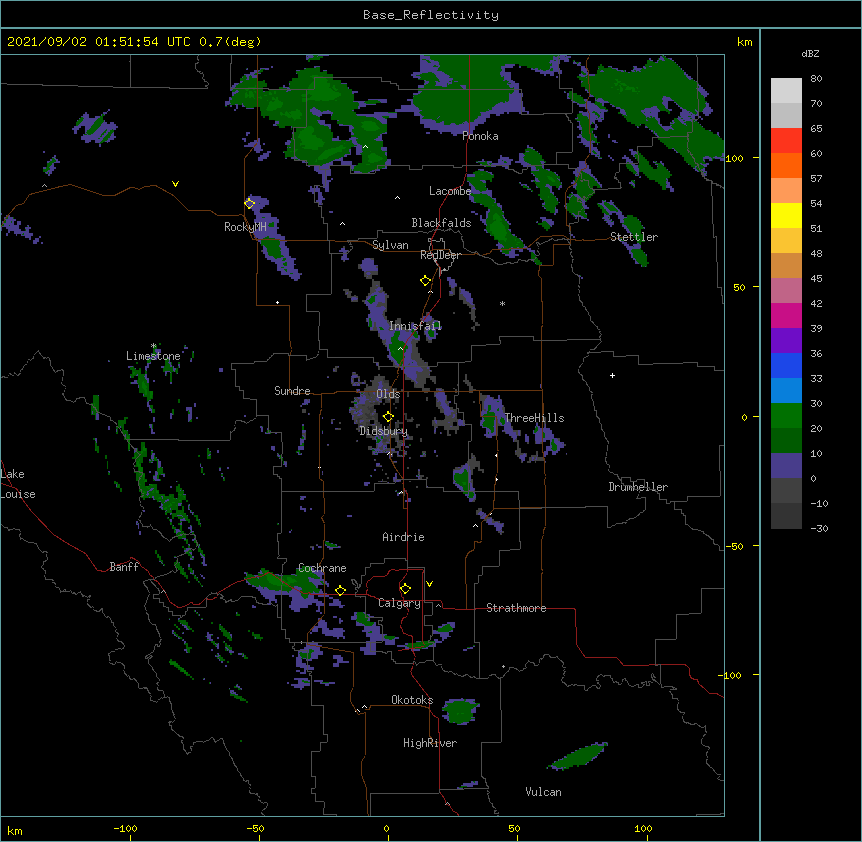Click the Sundre town label
Image resolution: width=862 pixels, height=842 pixels.
coord(292,391)
